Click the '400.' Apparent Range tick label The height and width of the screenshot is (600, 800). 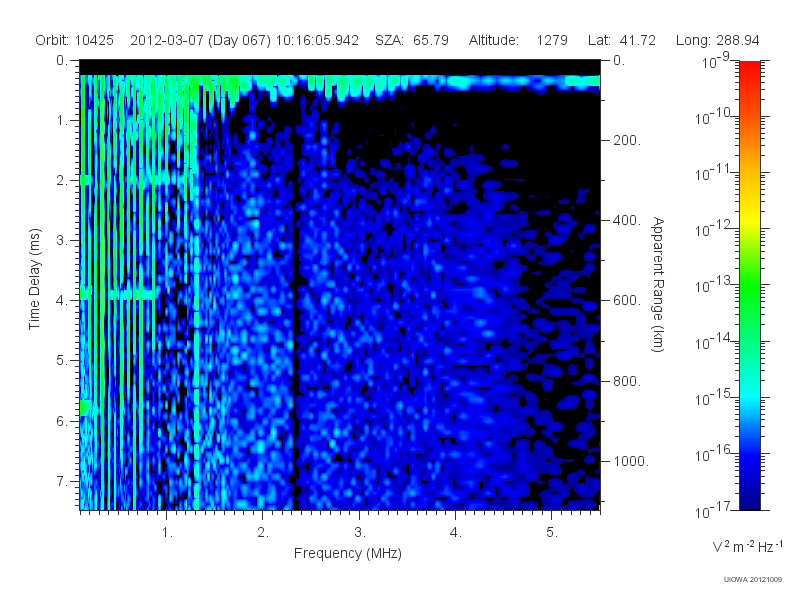pyautogui.click(x=627, y=220)
